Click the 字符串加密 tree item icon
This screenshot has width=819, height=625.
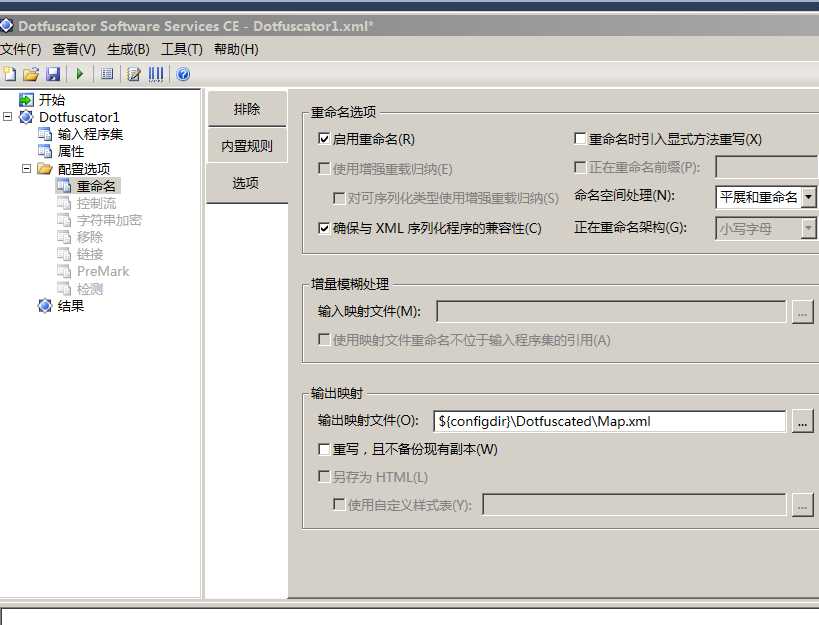pos(64,220)
